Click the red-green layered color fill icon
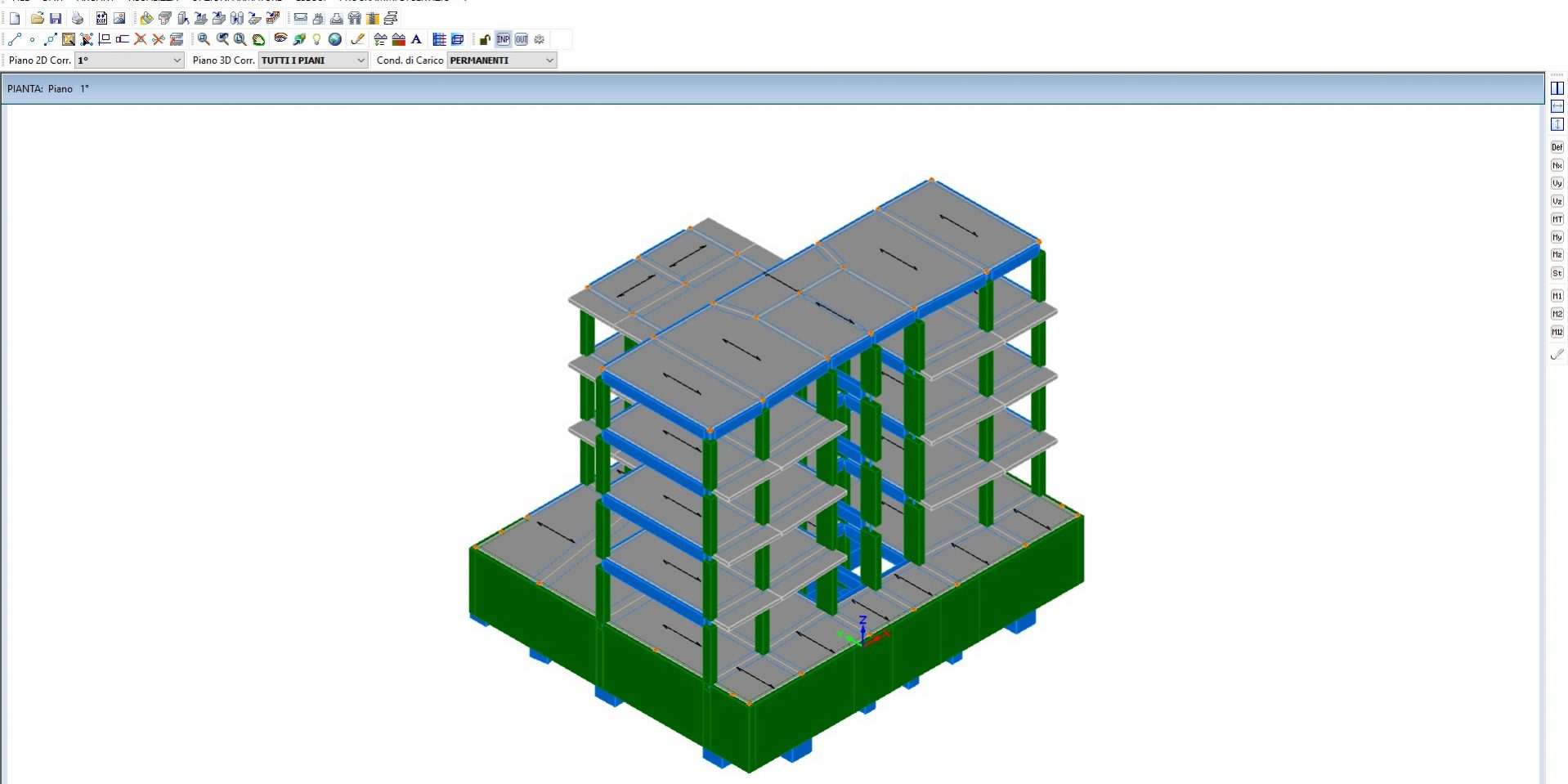Viewport: 1568px width, 784px height. [x=397, y=38]
